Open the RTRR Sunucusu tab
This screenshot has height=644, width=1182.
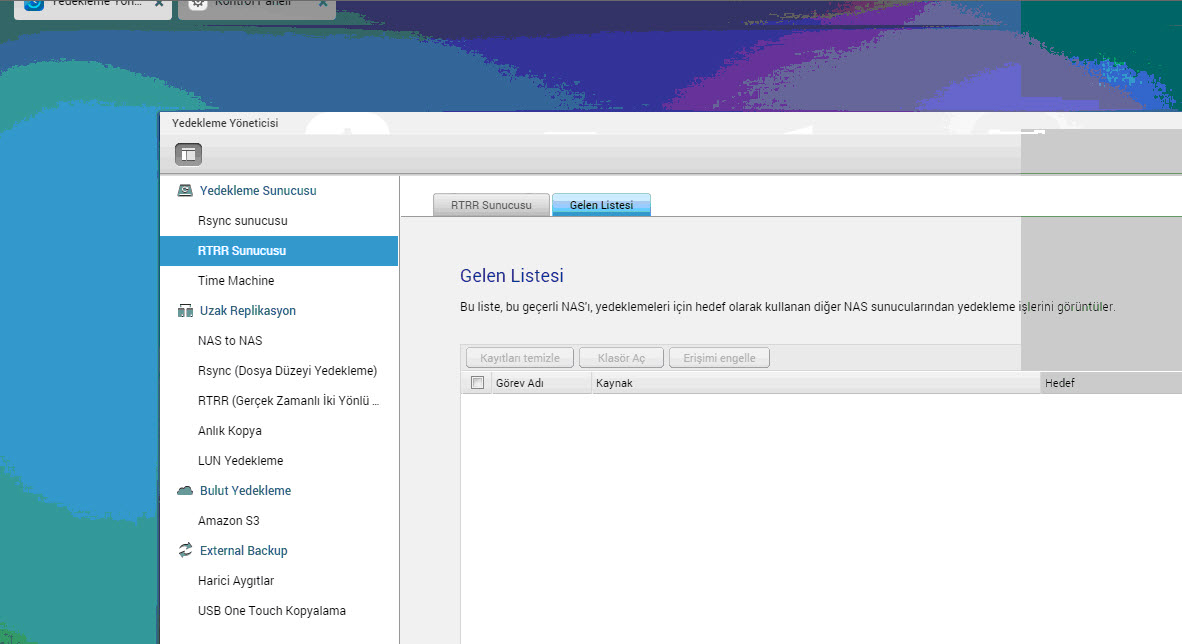click(491, 205)
